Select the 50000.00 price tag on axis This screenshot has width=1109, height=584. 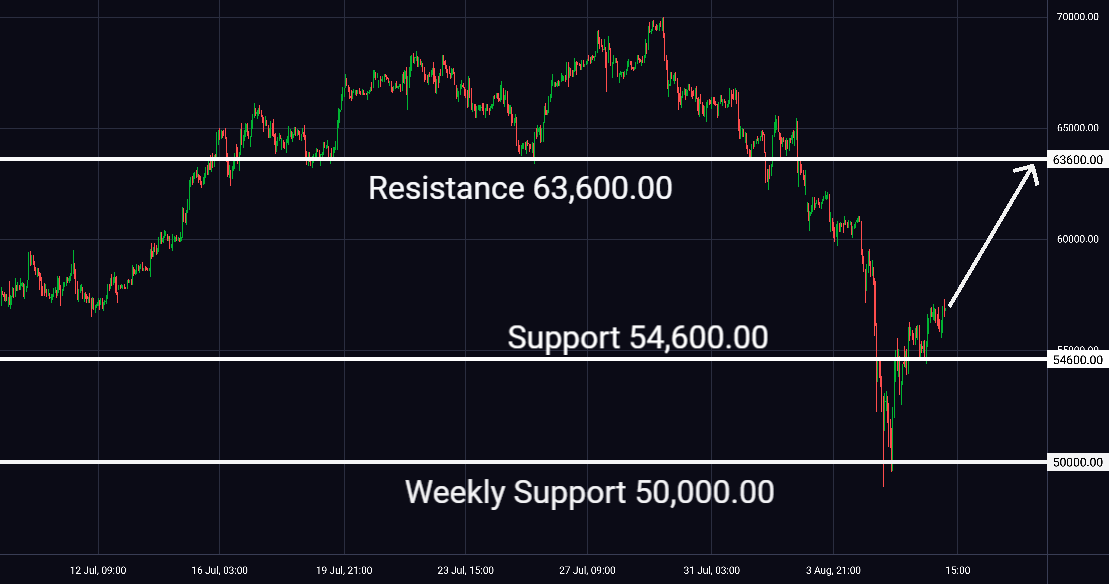(1077, 462)
